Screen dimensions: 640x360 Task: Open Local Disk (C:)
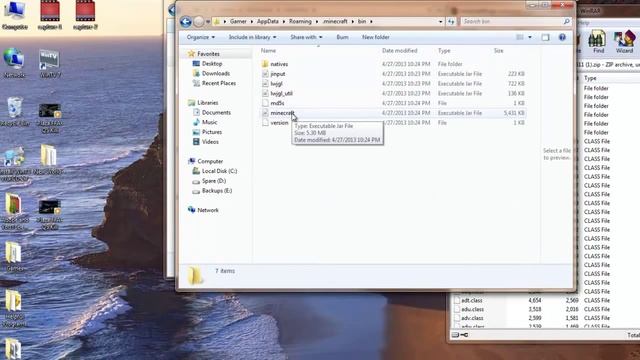coord(219,171)
